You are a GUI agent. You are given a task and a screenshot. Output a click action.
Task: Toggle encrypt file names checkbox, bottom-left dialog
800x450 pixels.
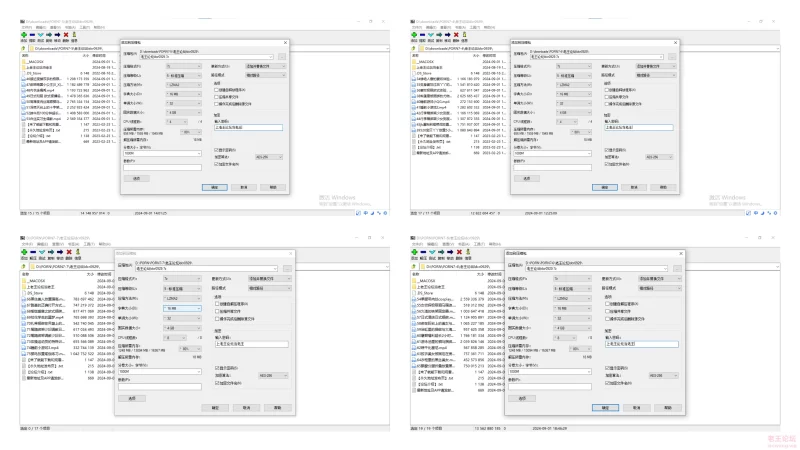coord(217,383)
